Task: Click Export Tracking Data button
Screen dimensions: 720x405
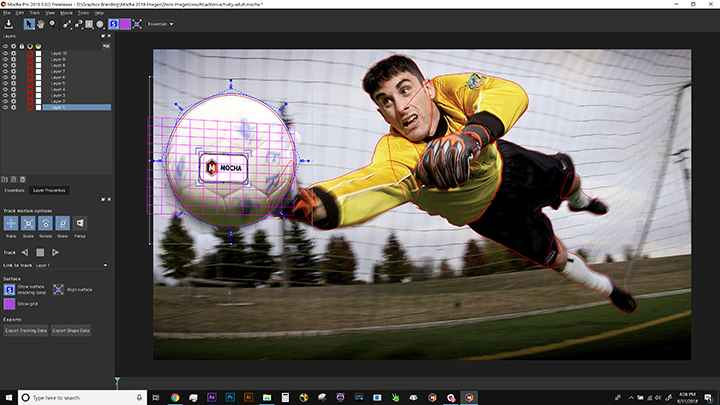Action: (25, 329)
